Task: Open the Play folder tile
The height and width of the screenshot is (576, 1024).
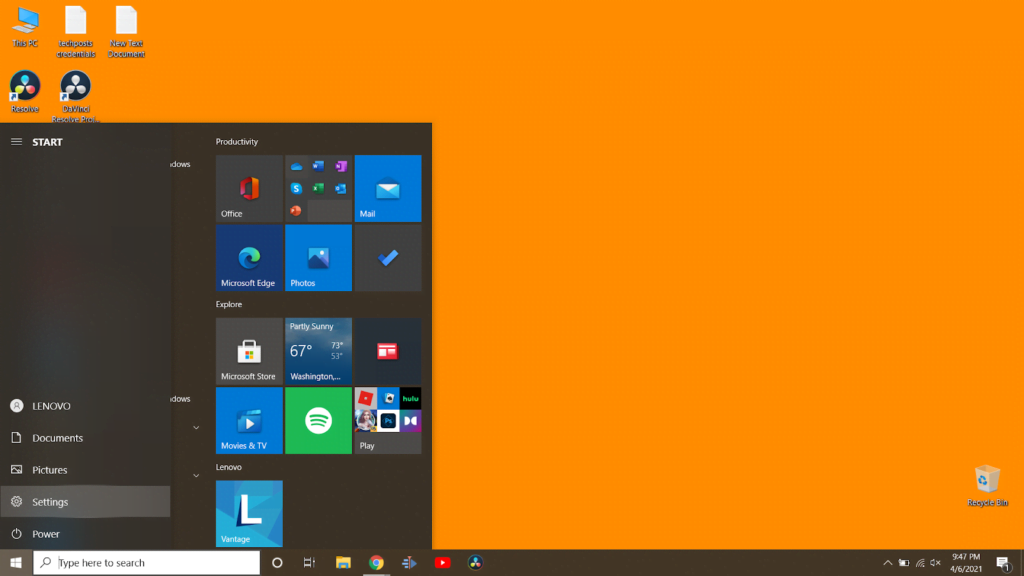Action: (387, 420)
